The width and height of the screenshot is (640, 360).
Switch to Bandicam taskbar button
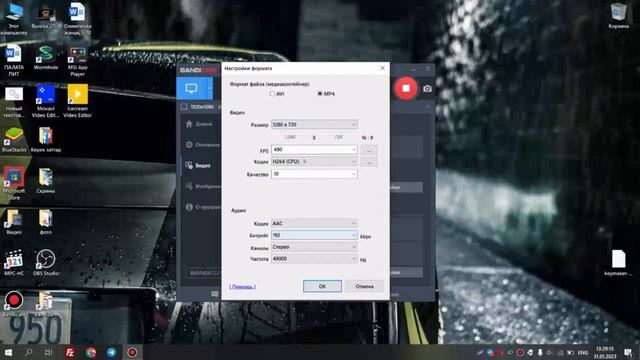[x=132, y=352]
